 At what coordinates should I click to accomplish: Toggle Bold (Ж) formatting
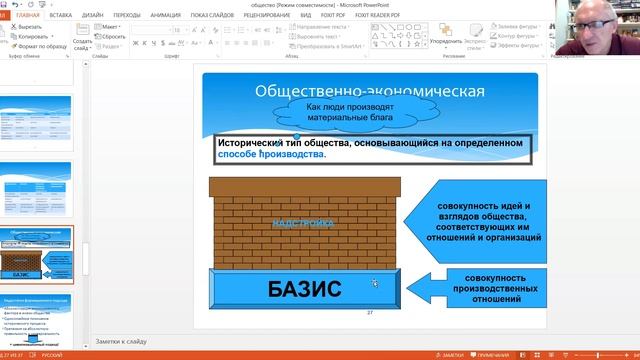[136, 43]
